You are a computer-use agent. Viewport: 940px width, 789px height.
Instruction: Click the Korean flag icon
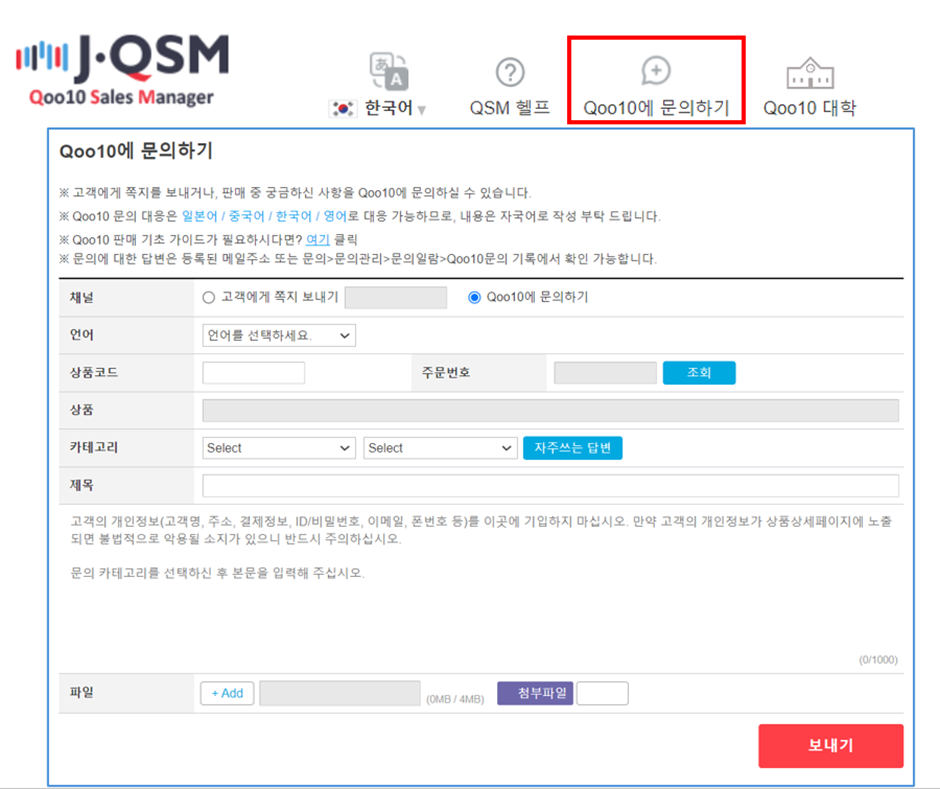pyautogui.click(x=343, y=109)
